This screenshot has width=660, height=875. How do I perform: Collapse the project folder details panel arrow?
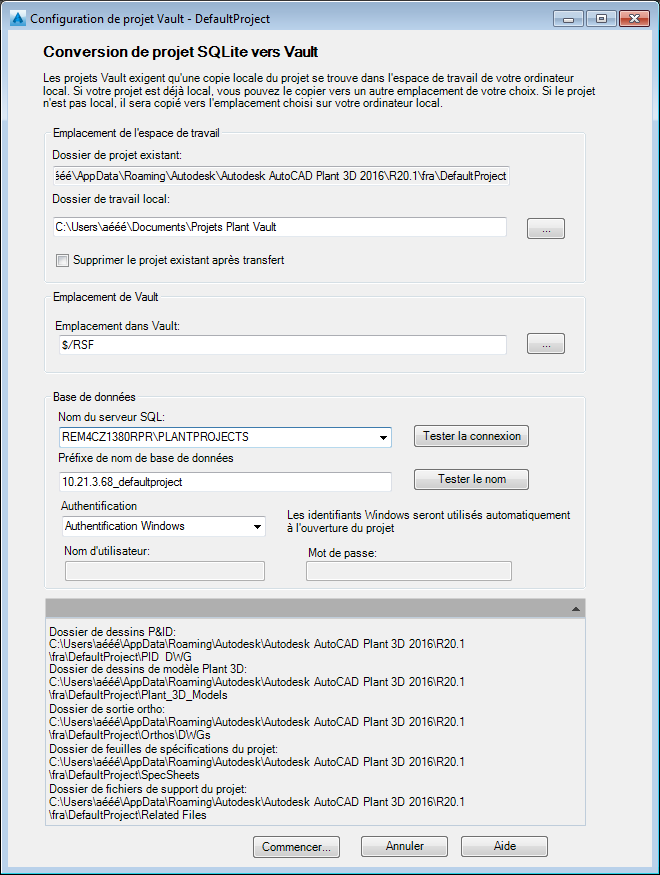[576, 609]
